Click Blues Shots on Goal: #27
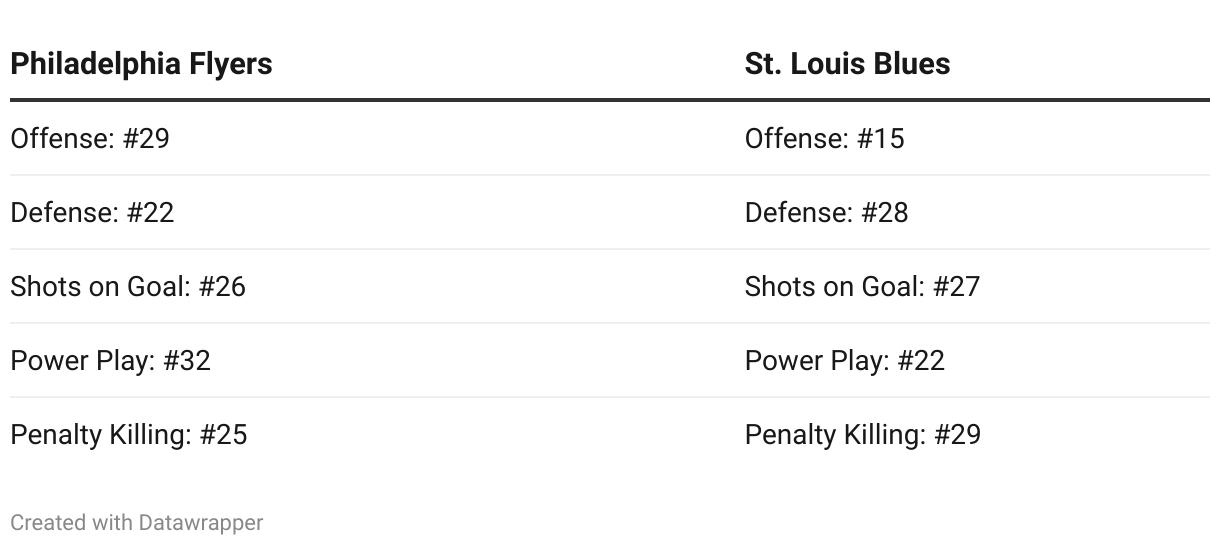Viewport: 1220px width, 546px height. pyautogui.click(x=863, y=286)
